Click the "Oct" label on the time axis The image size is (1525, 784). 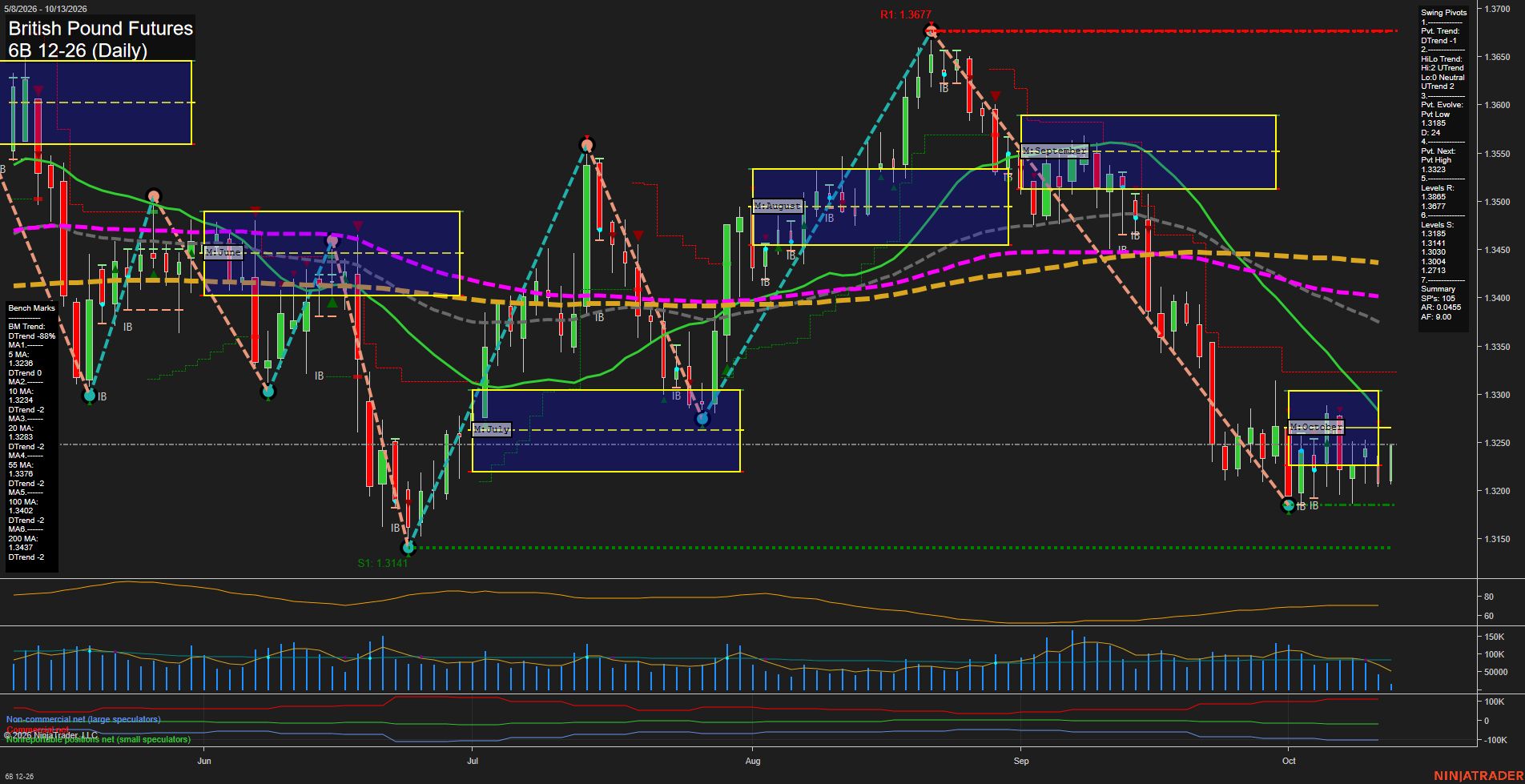coord(1289,761)
